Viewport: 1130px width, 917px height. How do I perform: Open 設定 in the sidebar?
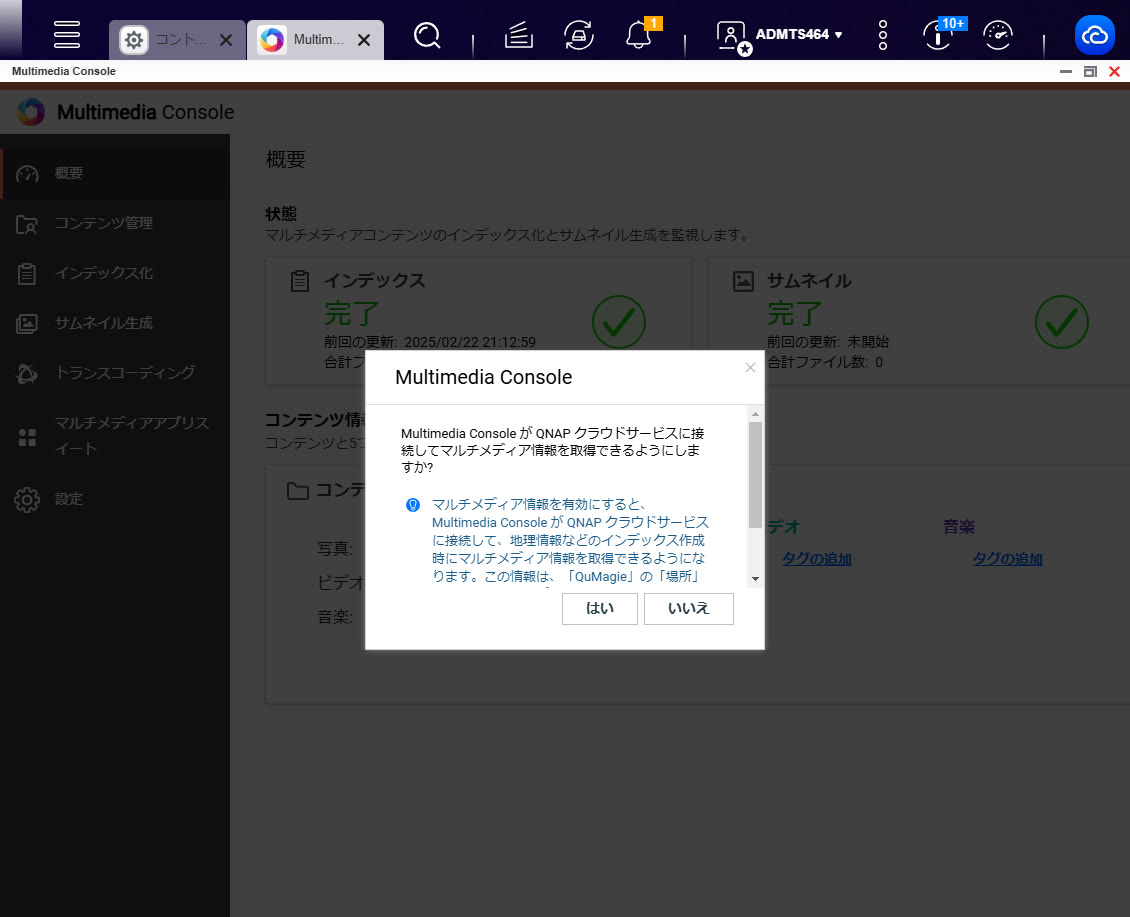point(115,499)
